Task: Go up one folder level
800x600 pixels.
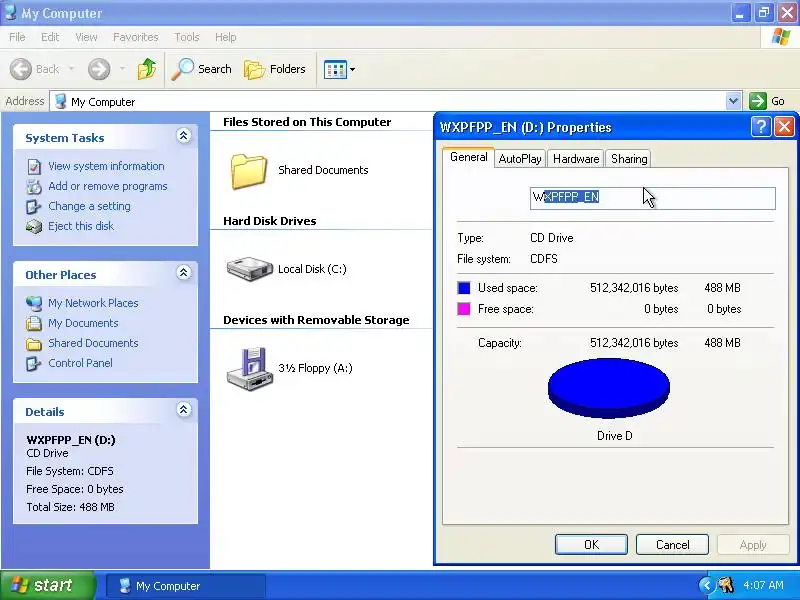Action: [x=147, y=69]
